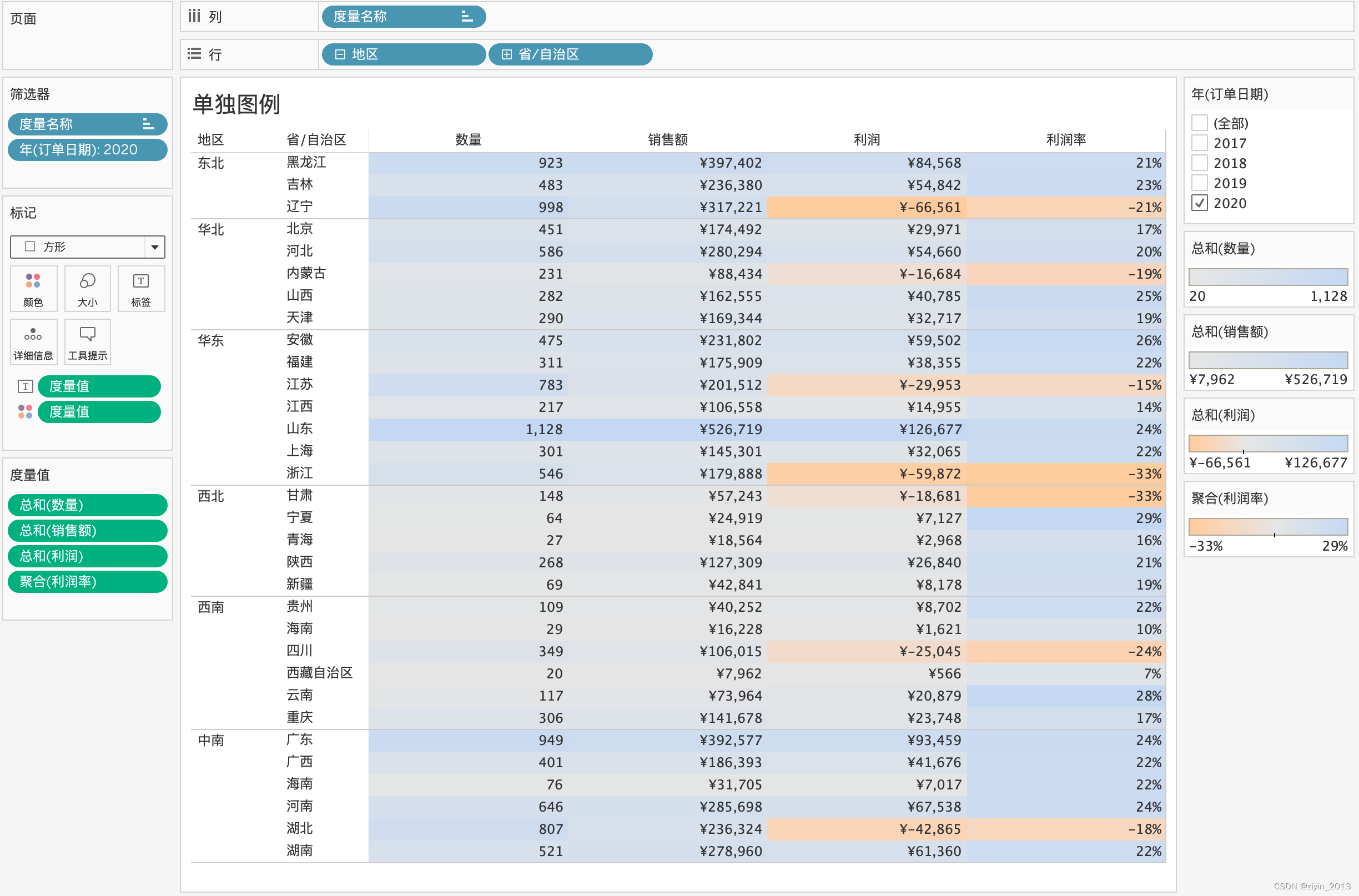Click the text-label icon beside first 度量值 pill
This screenshot has width=1359, height=896.
click(25, 386)
